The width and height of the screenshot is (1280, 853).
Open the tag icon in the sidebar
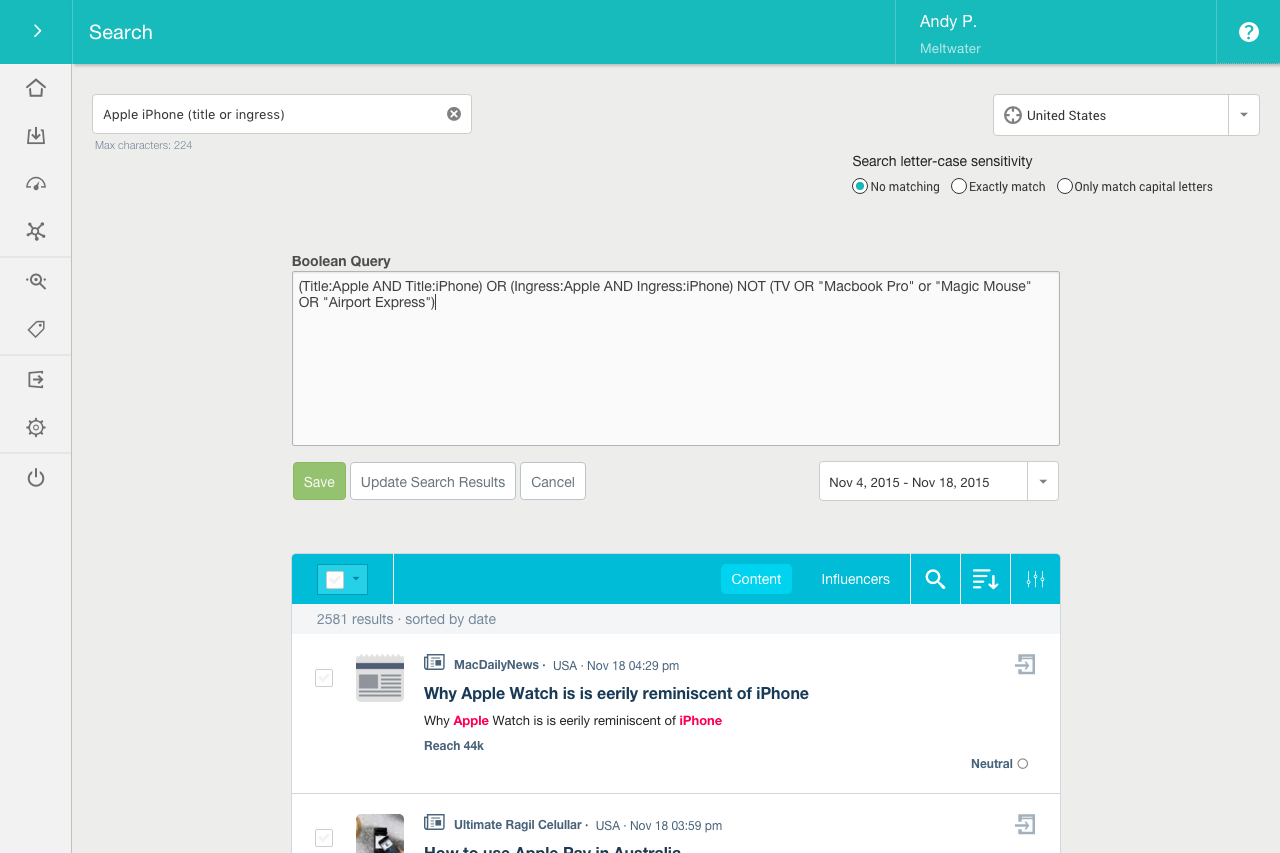(x=36, y=329)
